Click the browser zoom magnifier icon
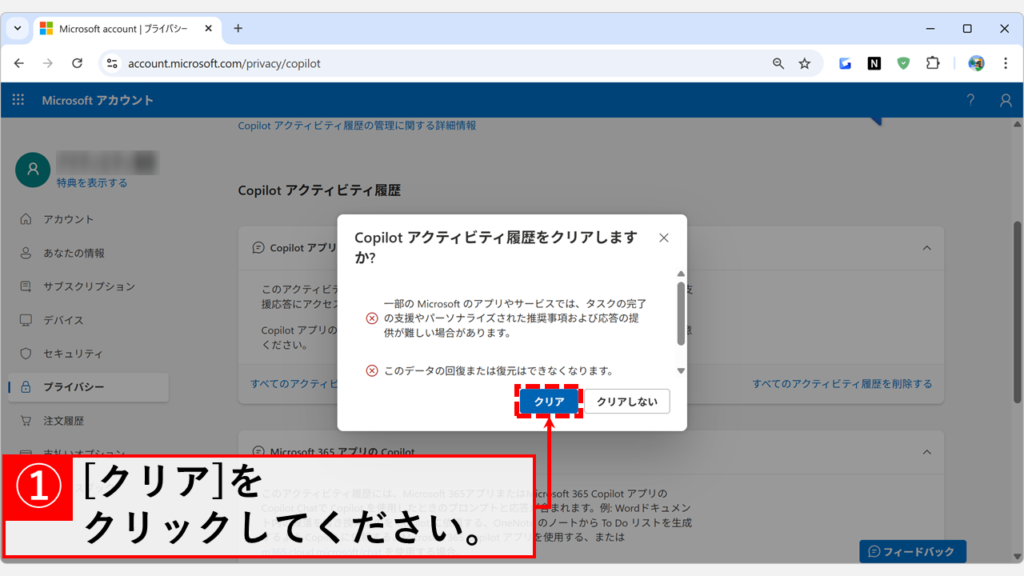1024x576 pixels. [778, 63]
